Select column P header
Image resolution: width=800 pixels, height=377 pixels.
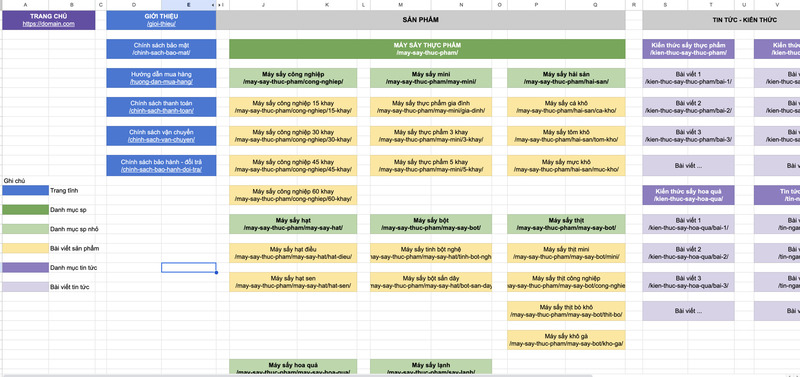pyautogui.click(x=536, y=5)
